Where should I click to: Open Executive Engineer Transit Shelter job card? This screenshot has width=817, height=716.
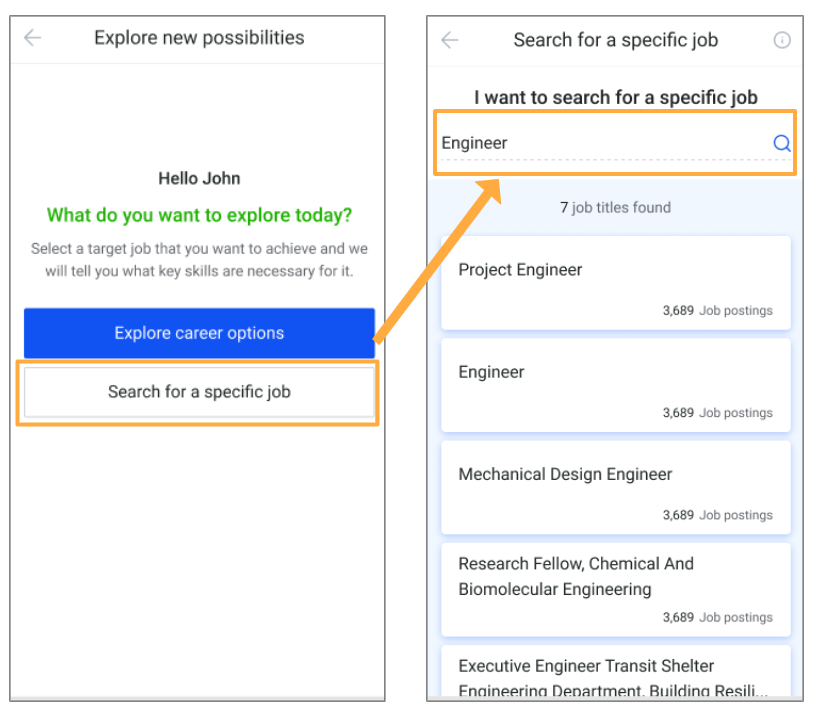click(615, 671)
